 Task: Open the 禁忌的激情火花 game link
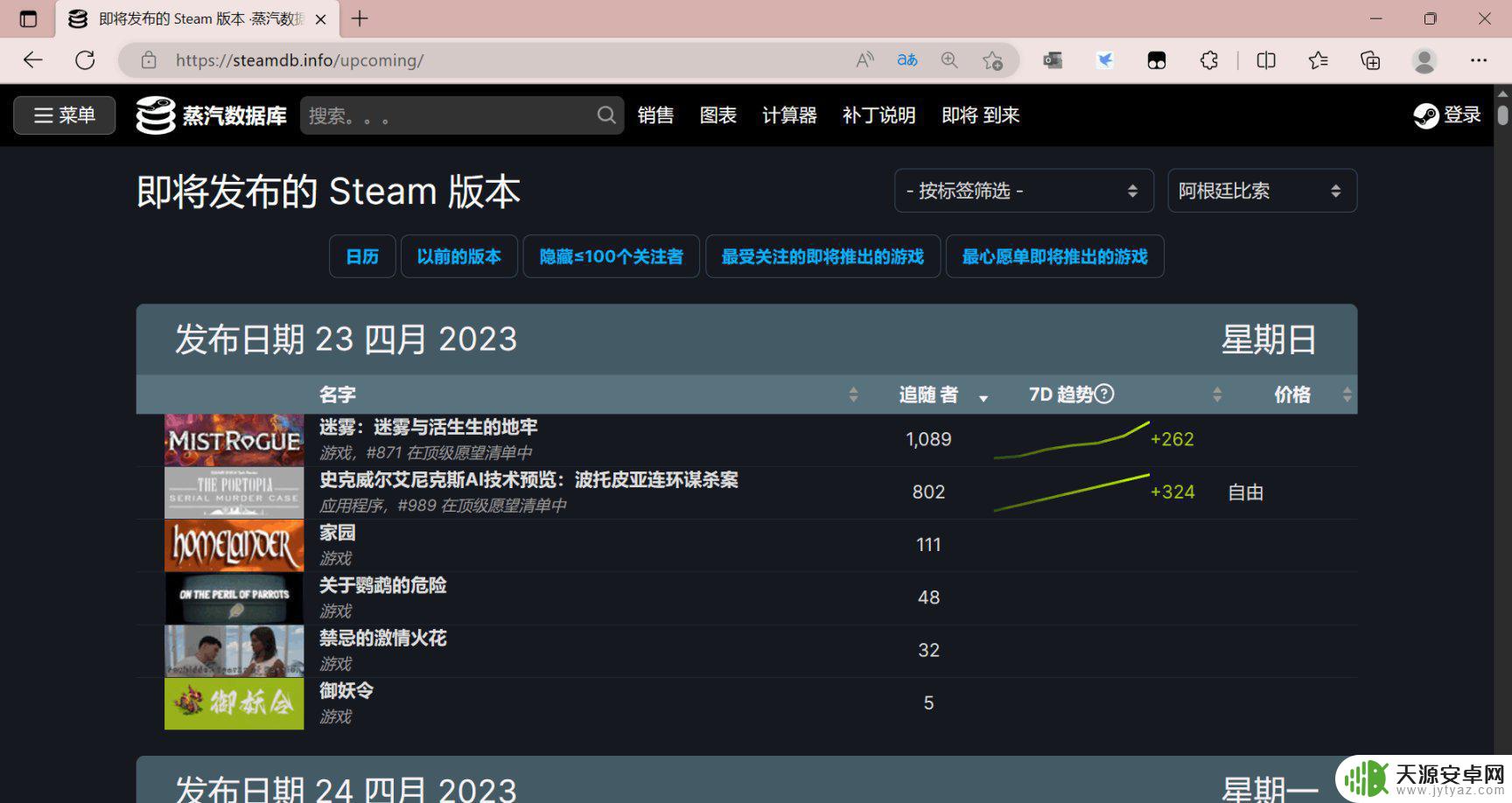click(x=383, y=638)
